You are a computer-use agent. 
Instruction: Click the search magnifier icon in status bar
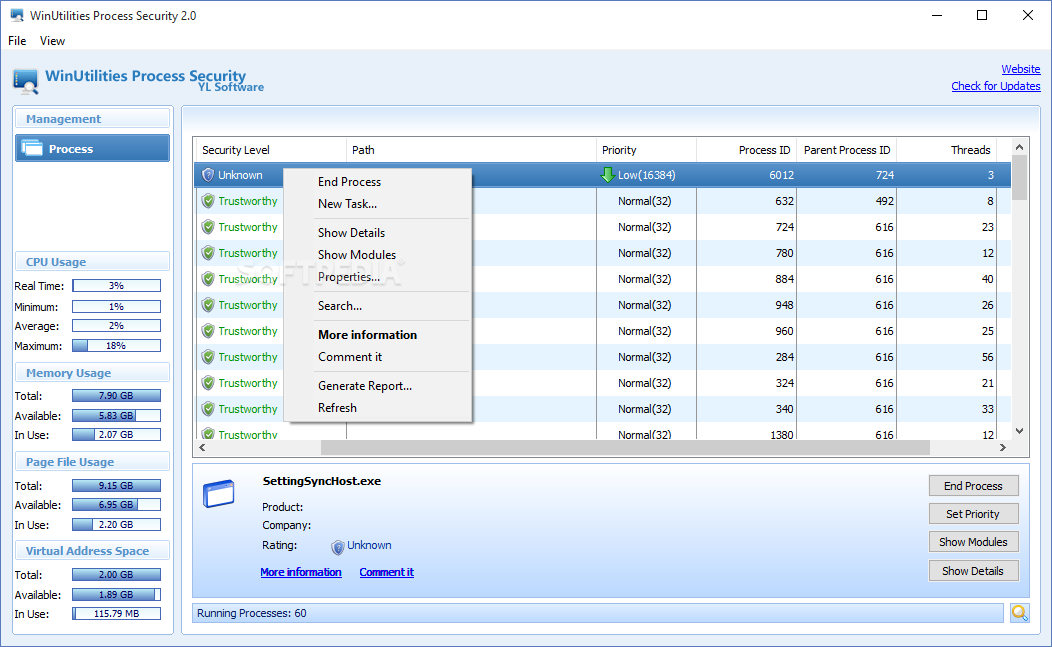coord(1020,613)
